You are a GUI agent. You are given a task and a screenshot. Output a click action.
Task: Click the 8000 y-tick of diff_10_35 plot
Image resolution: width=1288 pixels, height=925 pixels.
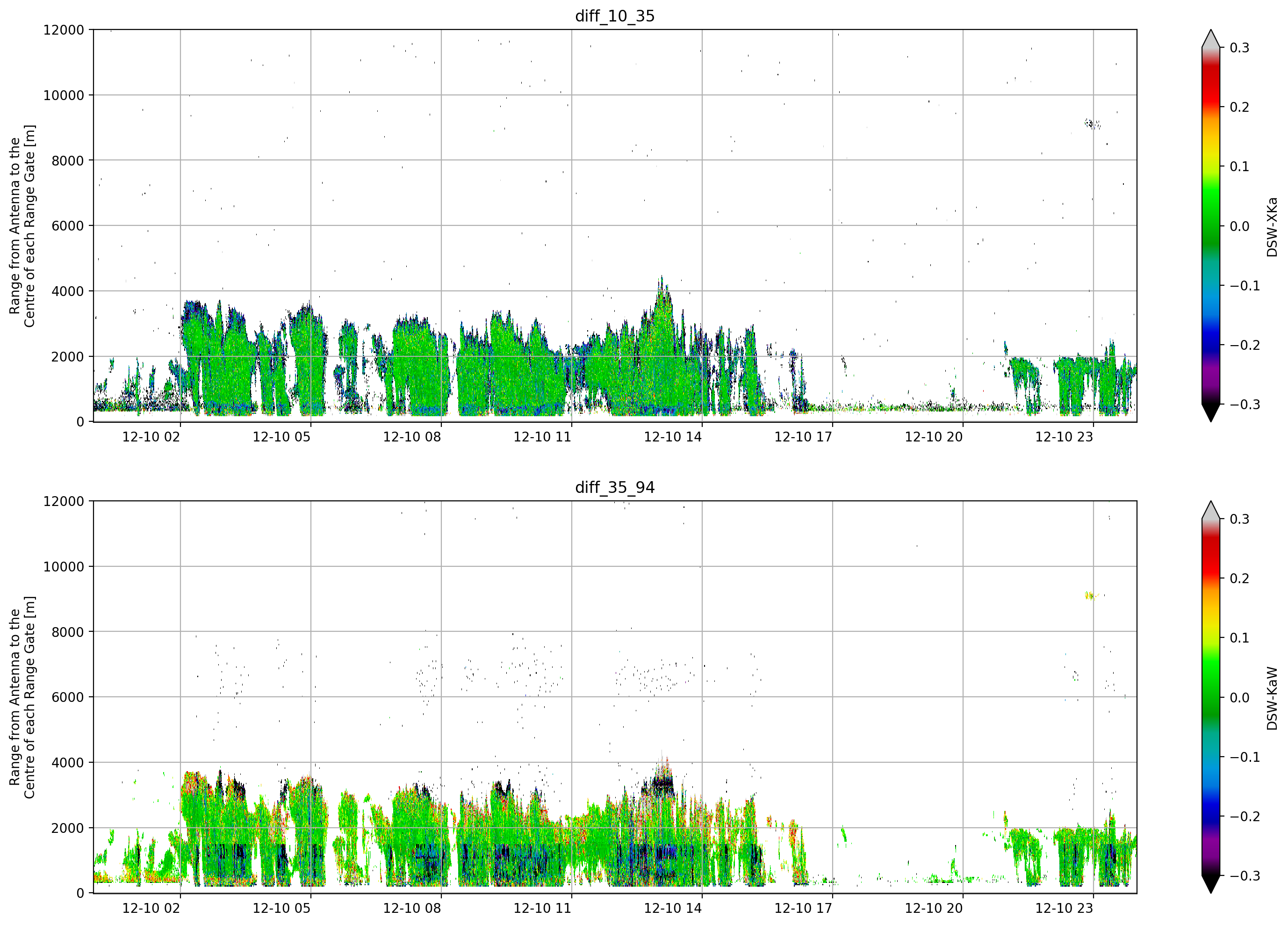(68, 161)
